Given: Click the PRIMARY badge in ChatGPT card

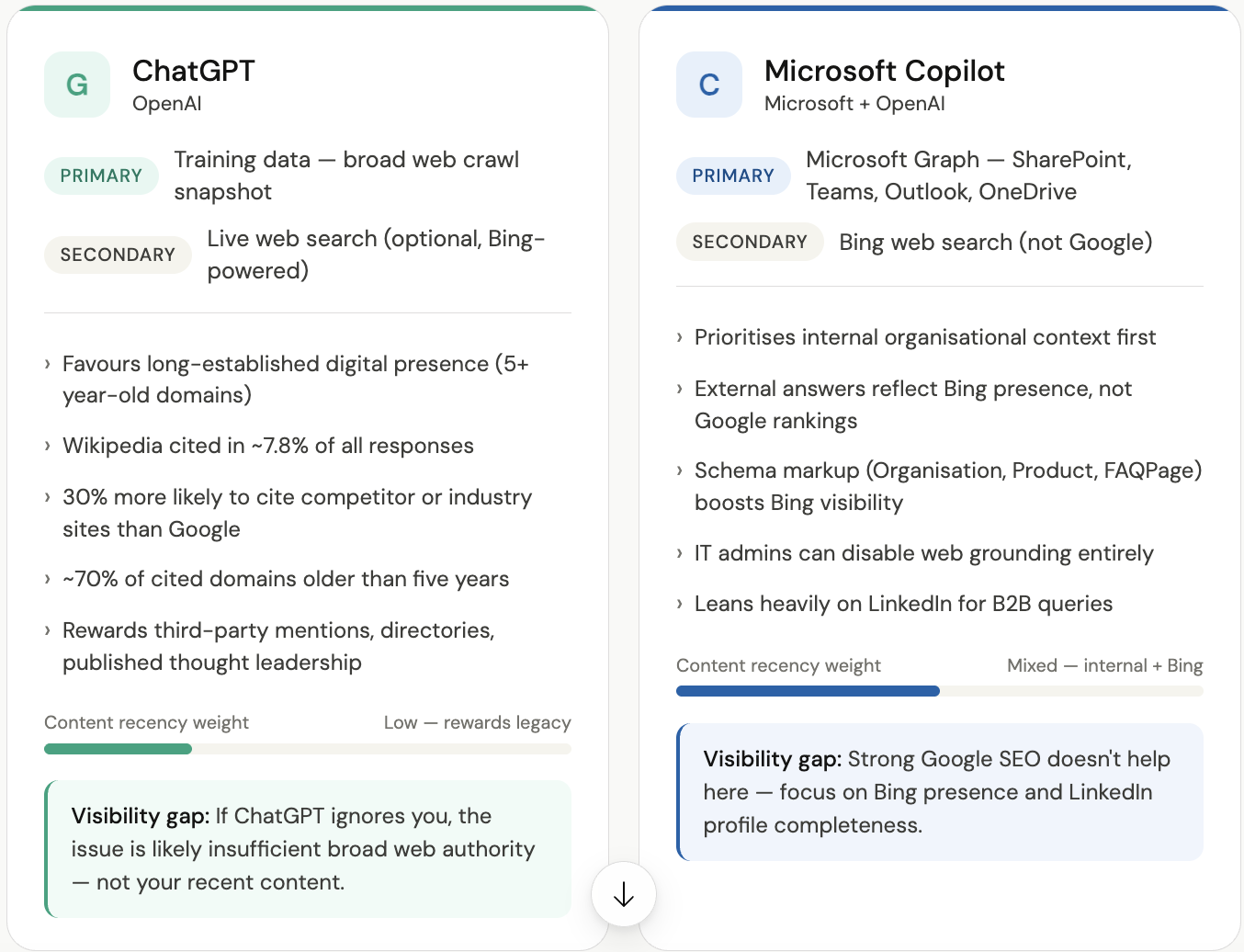Looking at the screenshot, I should point(101,176).
